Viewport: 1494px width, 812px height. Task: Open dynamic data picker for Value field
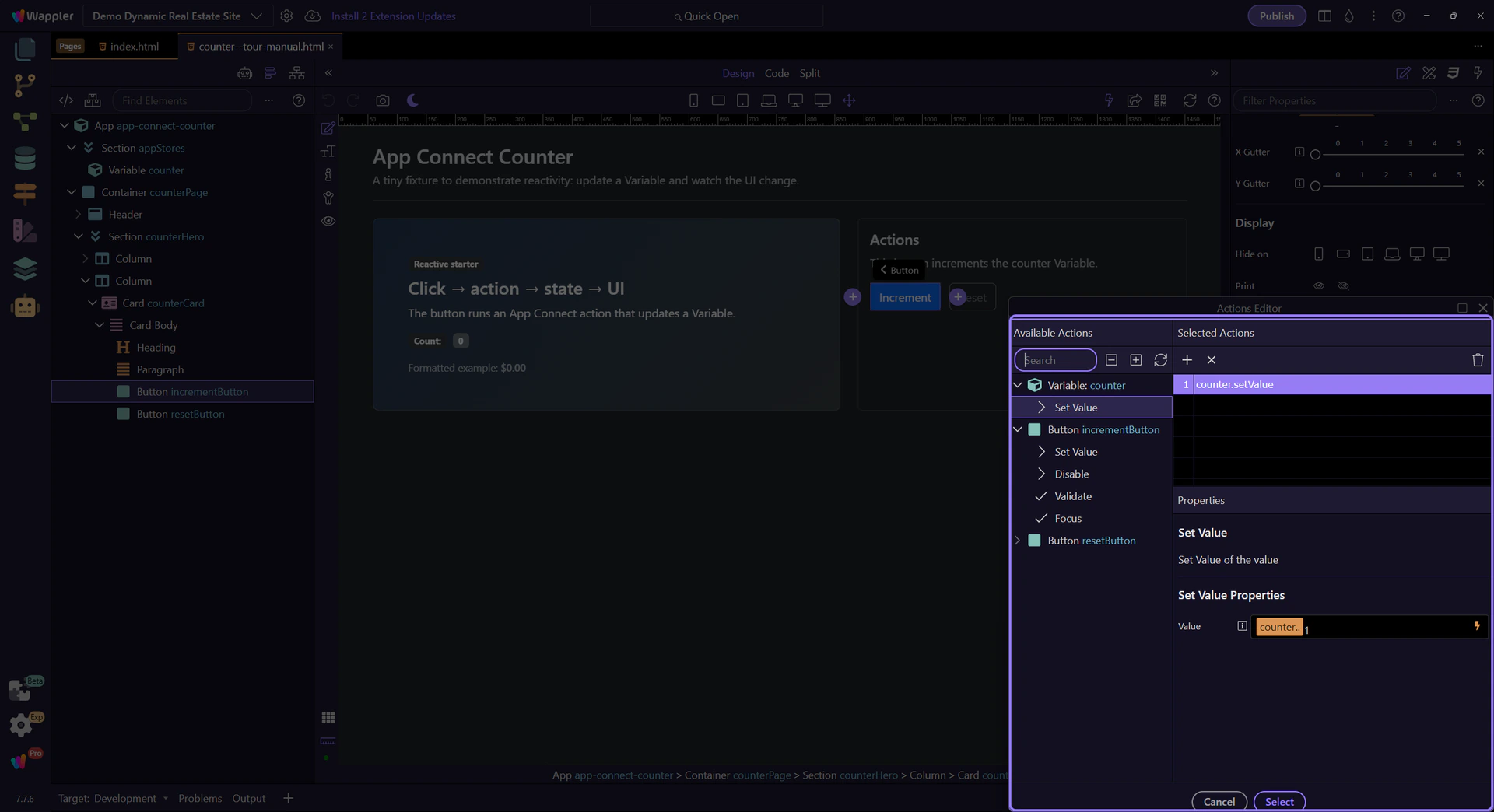pos(1476,626)
